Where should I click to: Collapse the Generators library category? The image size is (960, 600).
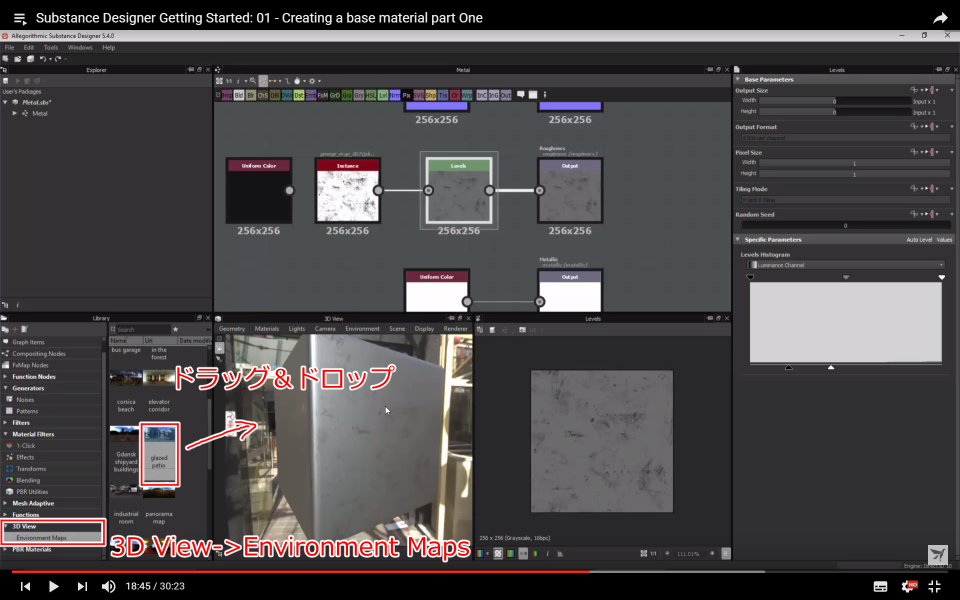pos(6,388)
